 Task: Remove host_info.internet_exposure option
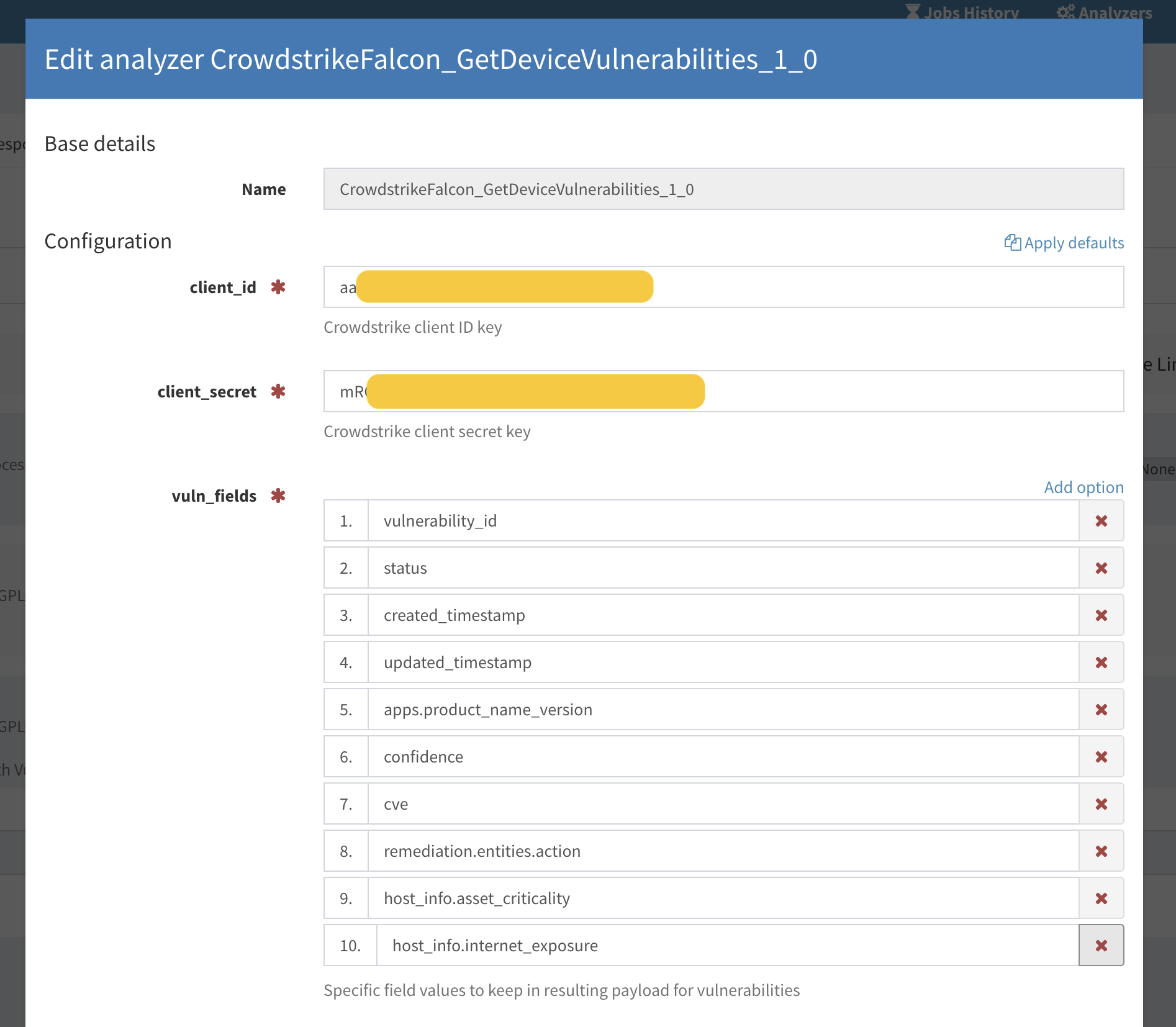pyautogui.click(x=1101, y=945)
